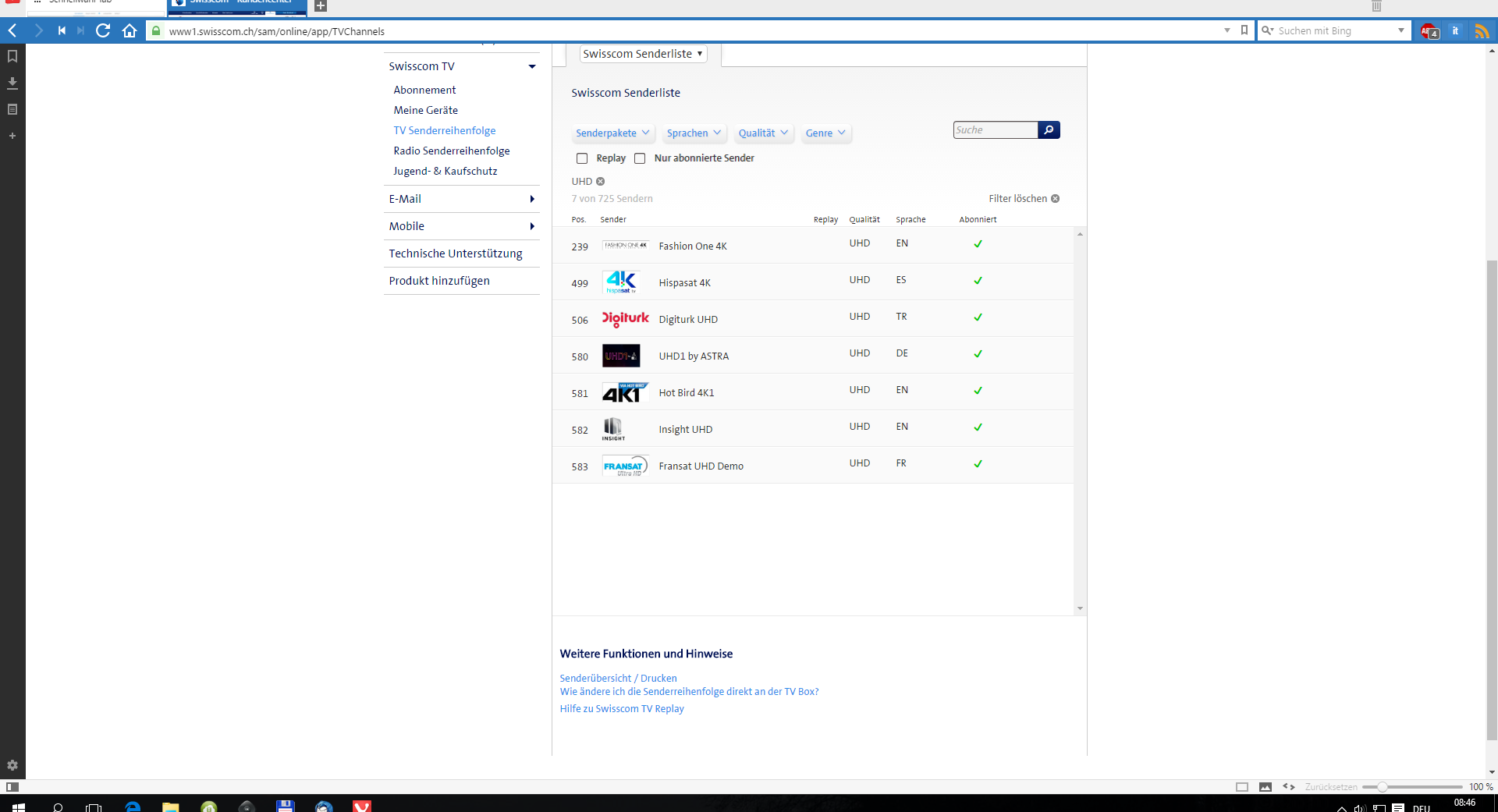Click the RSS feed extension icon
Viewport: 1498px width, 812px height.
tap(1481, 31)
